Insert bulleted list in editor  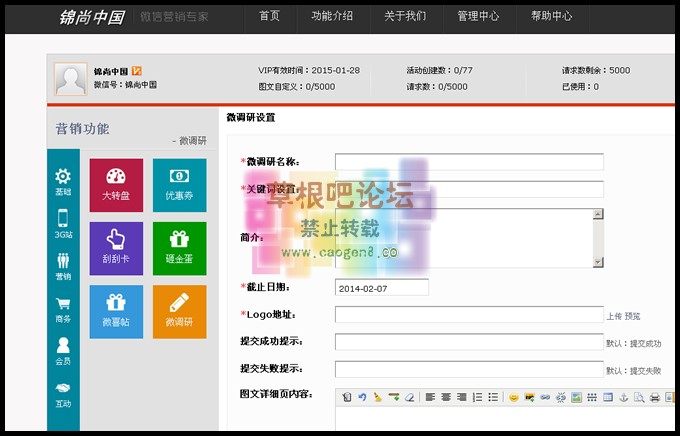(x=493, y=397)
